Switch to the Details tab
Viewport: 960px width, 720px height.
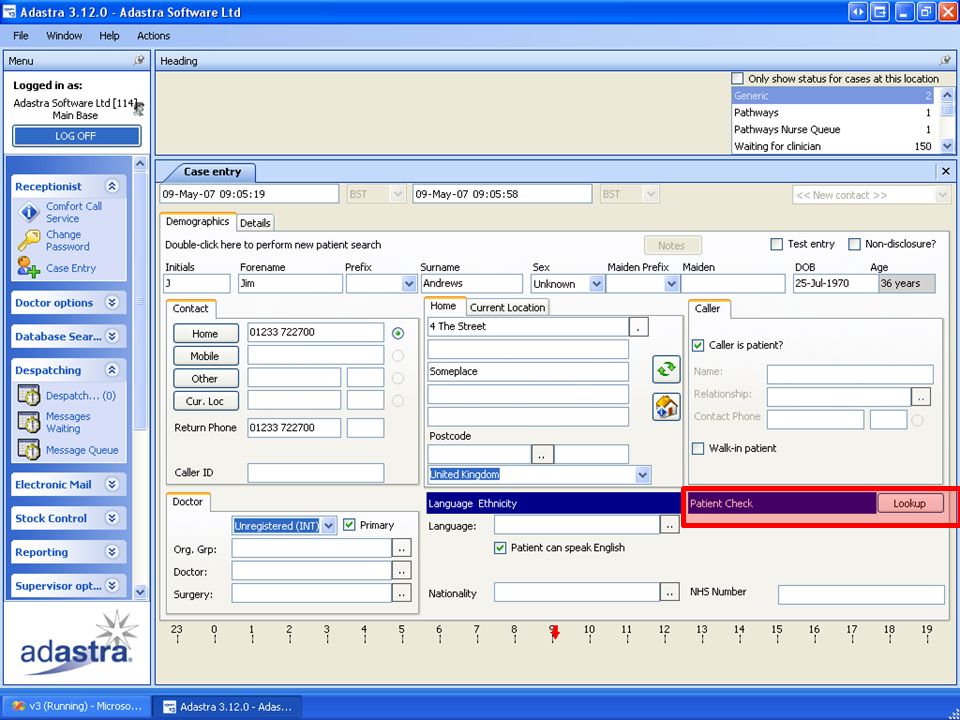pos(255,223)
